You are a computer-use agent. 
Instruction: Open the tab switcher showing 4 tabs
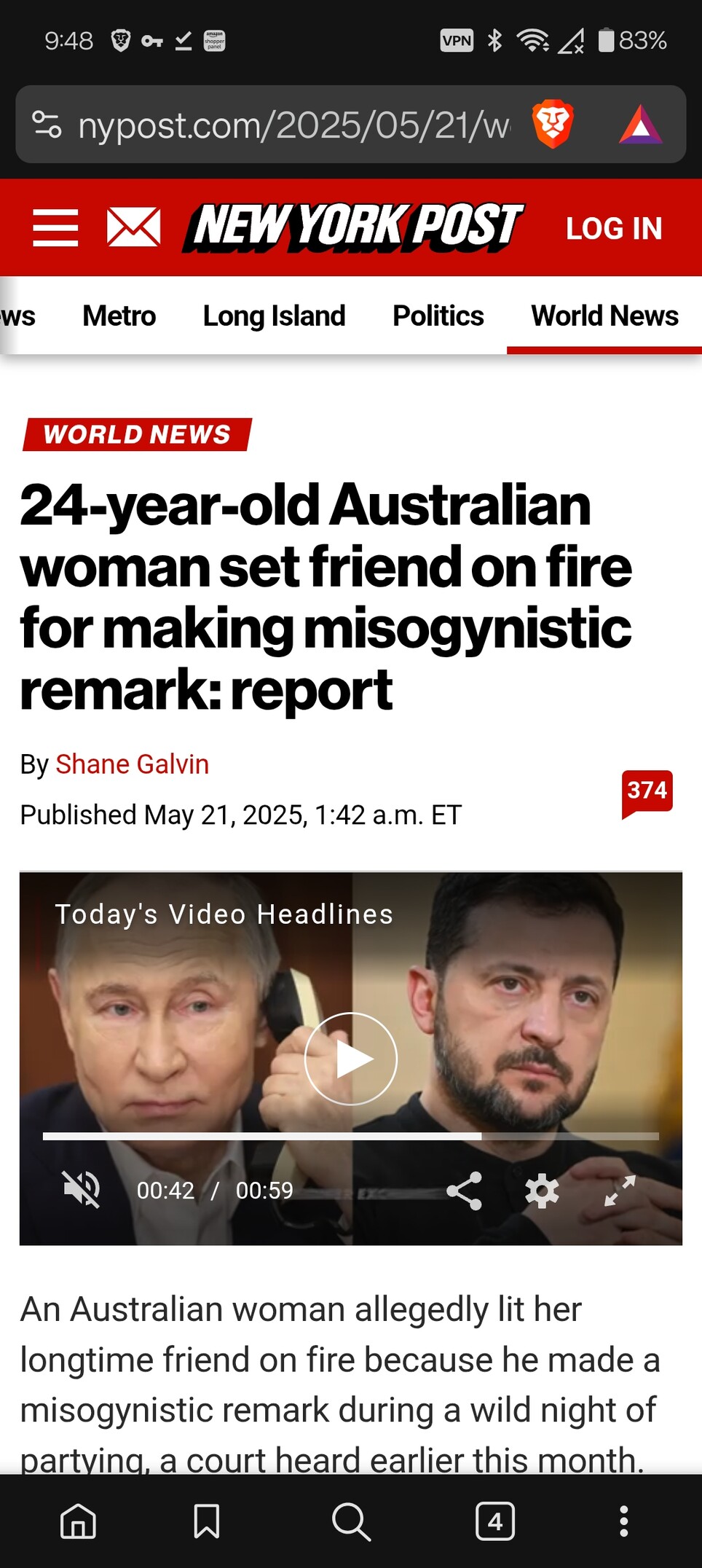coord(495,1521)
